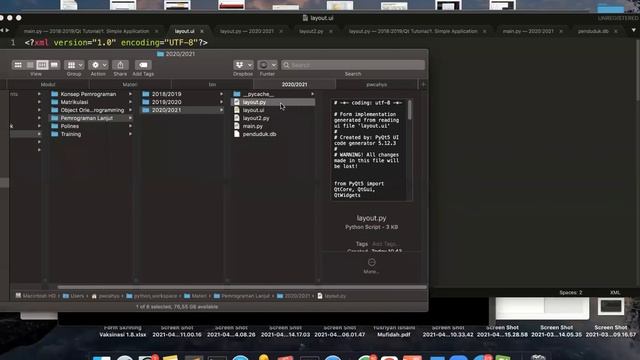The width and height of the screenshot is (640, 360).
Task: Click Spaces: 2 in Sublime status bar
Action: pyautogui.click(x=571, y=293)
